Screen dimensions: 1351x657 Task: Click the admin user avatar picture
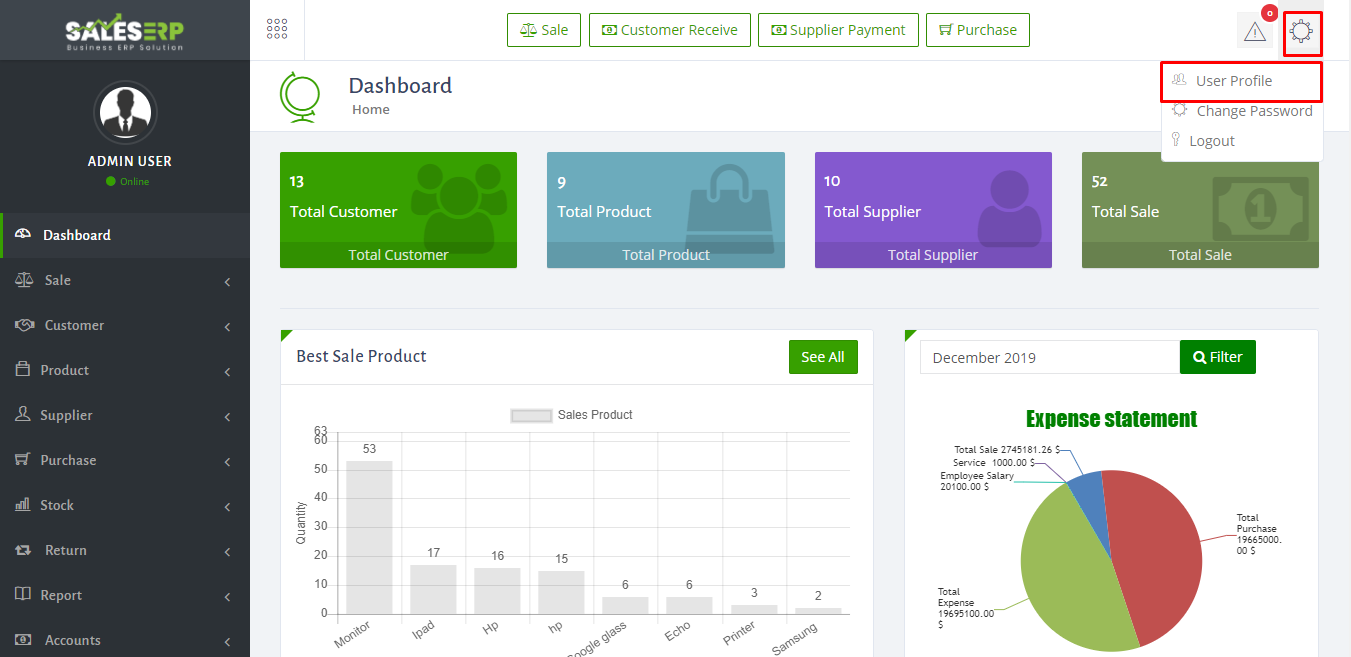click(x=125, y=112)
